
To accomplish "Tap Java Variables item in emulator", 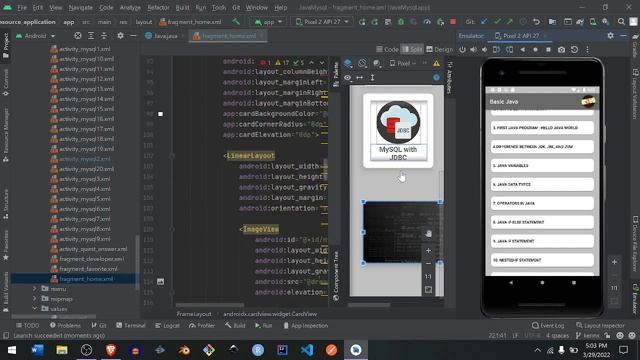I will pos(542,165).
